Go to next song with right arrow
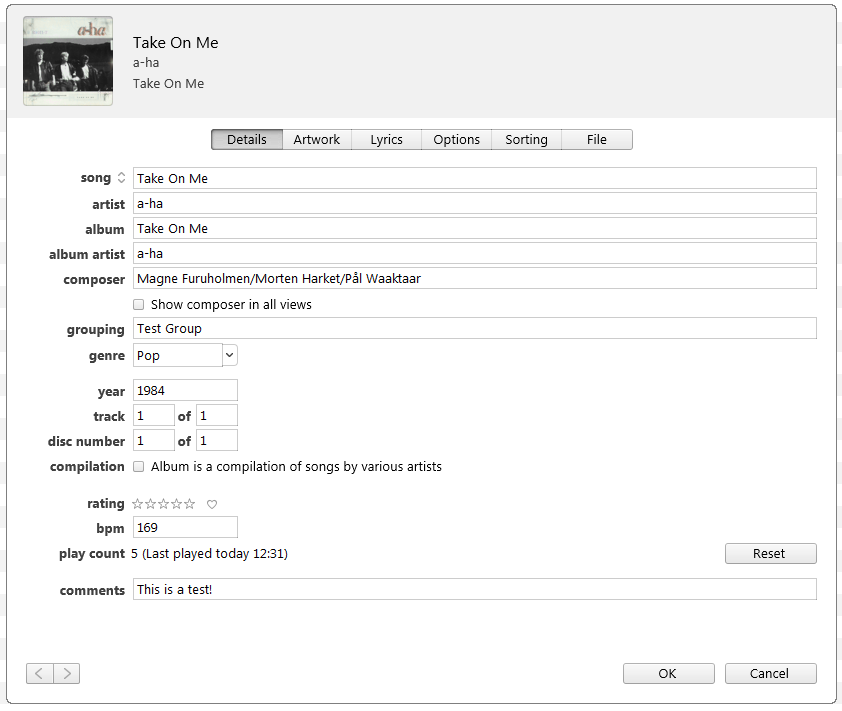This screenshot has width=842, height=711. pos(67,673)
